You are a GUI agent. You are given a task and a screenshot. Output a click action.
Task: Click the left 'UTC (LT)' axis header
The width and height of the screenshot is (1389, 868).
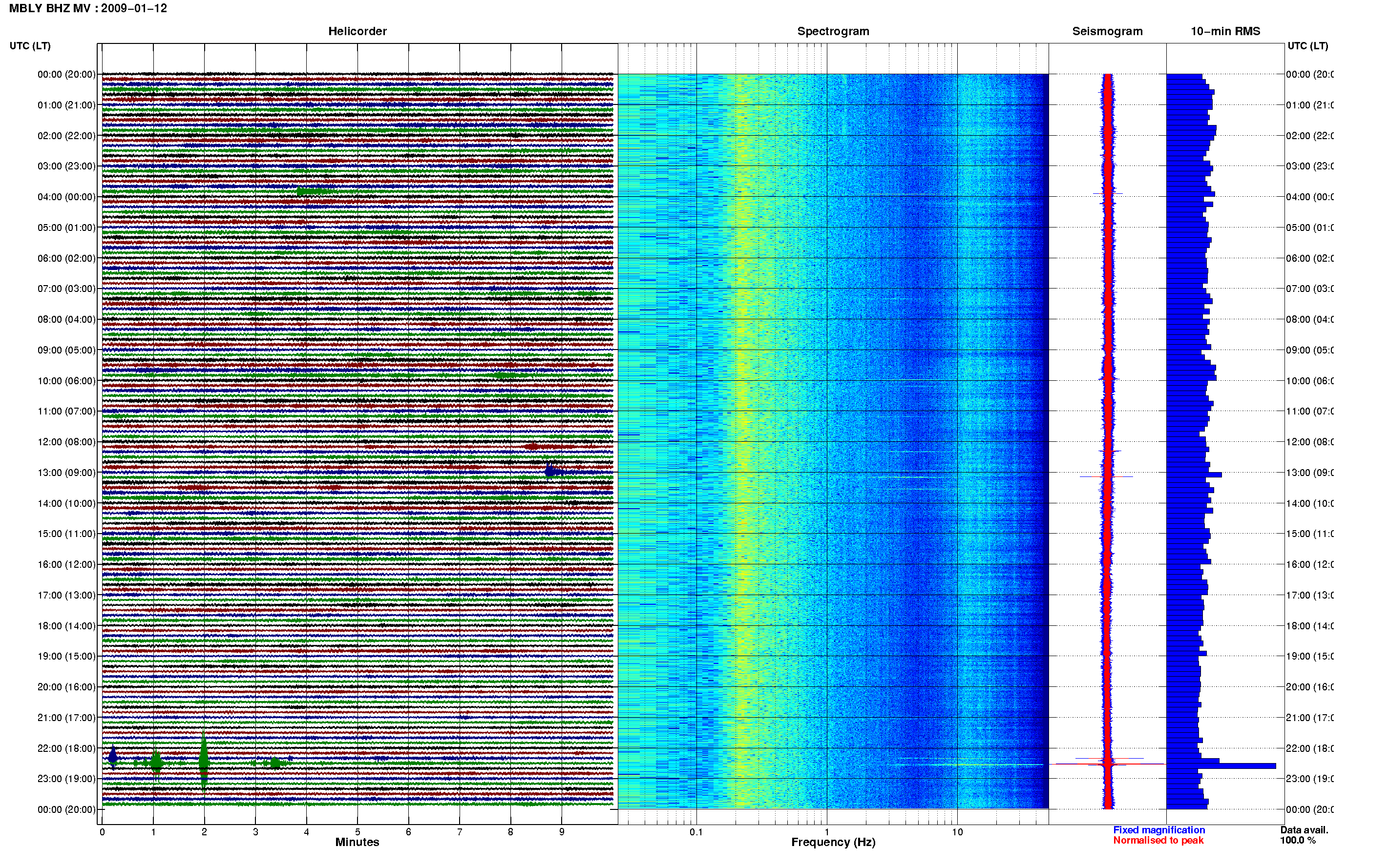click(30, 46)
